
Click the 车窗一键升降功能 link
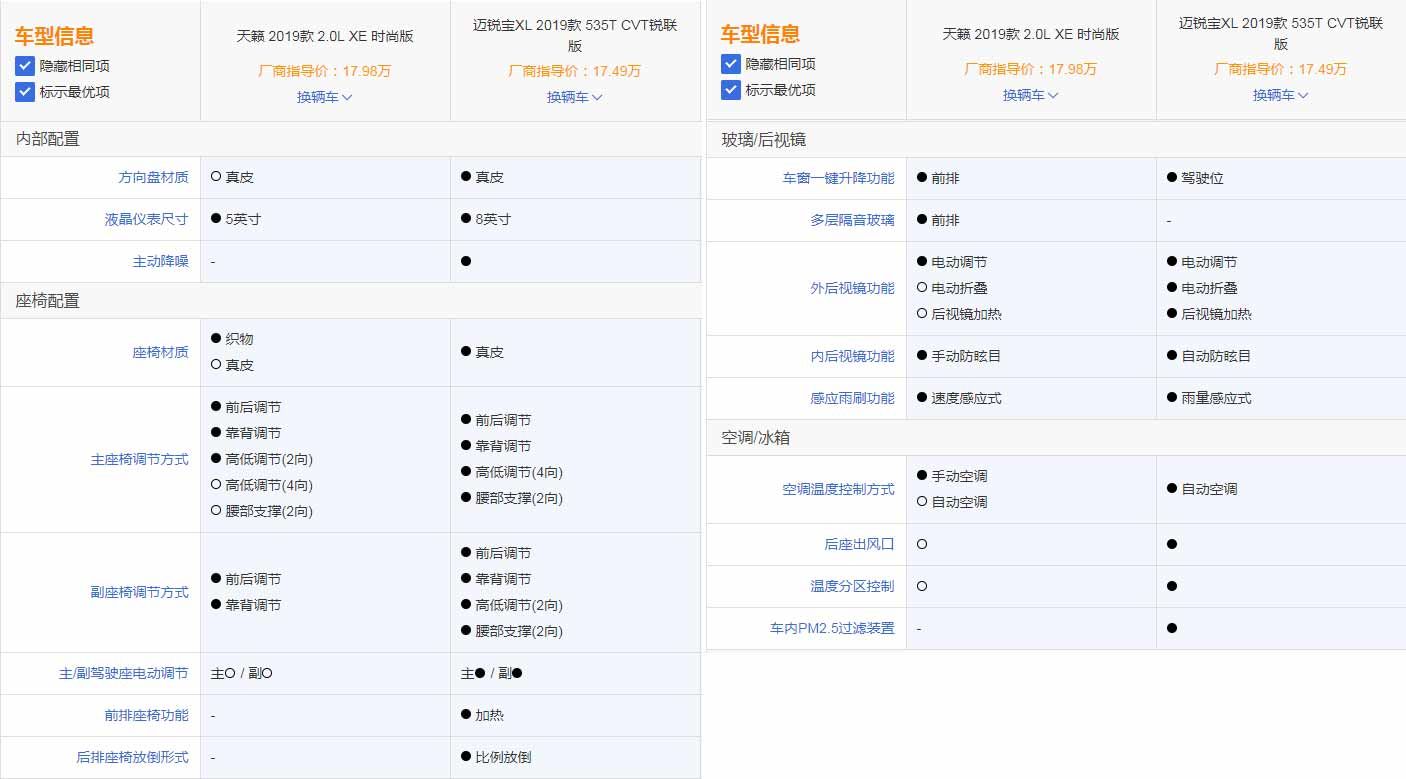coord(838,178)
